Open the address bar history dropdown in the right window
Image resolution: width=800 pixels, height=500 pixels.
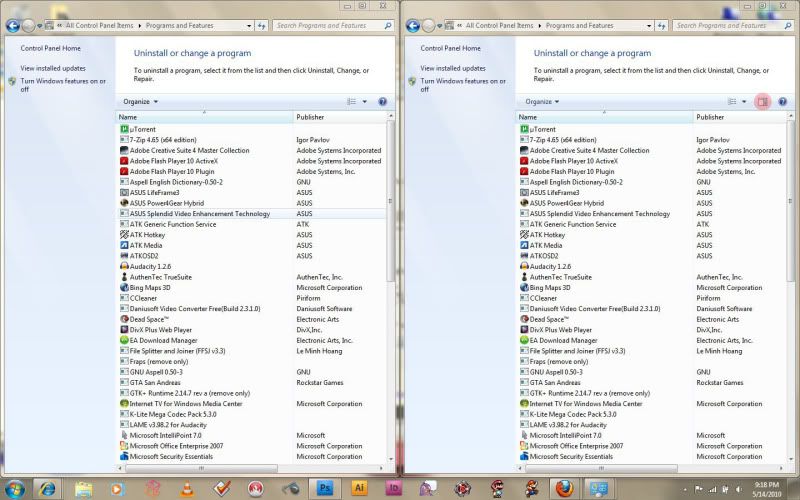[x=649, y=26]
